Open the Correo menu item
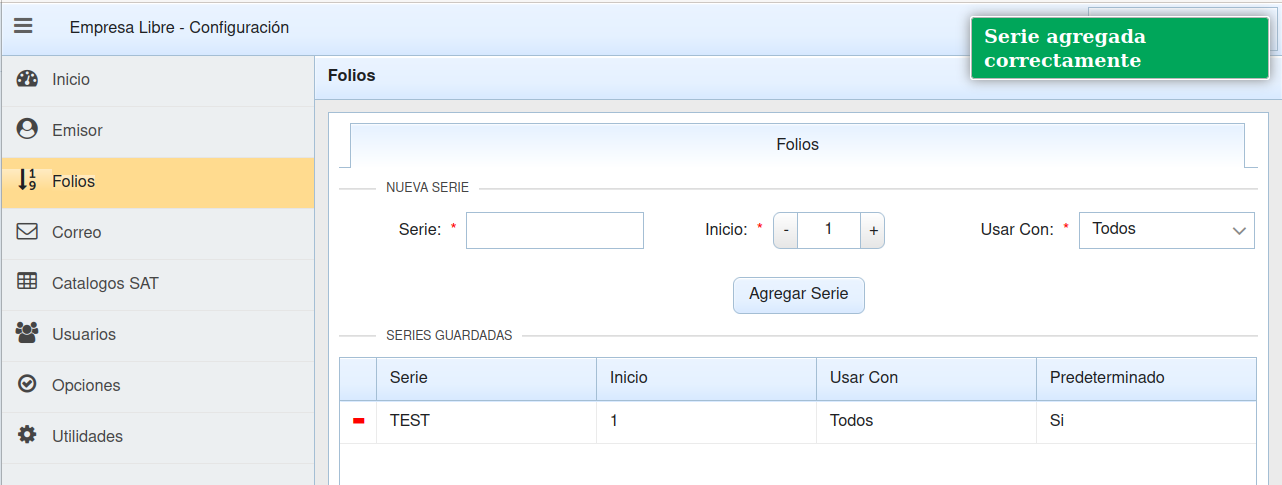This screenshot has height=485, width=1282. 77,232
